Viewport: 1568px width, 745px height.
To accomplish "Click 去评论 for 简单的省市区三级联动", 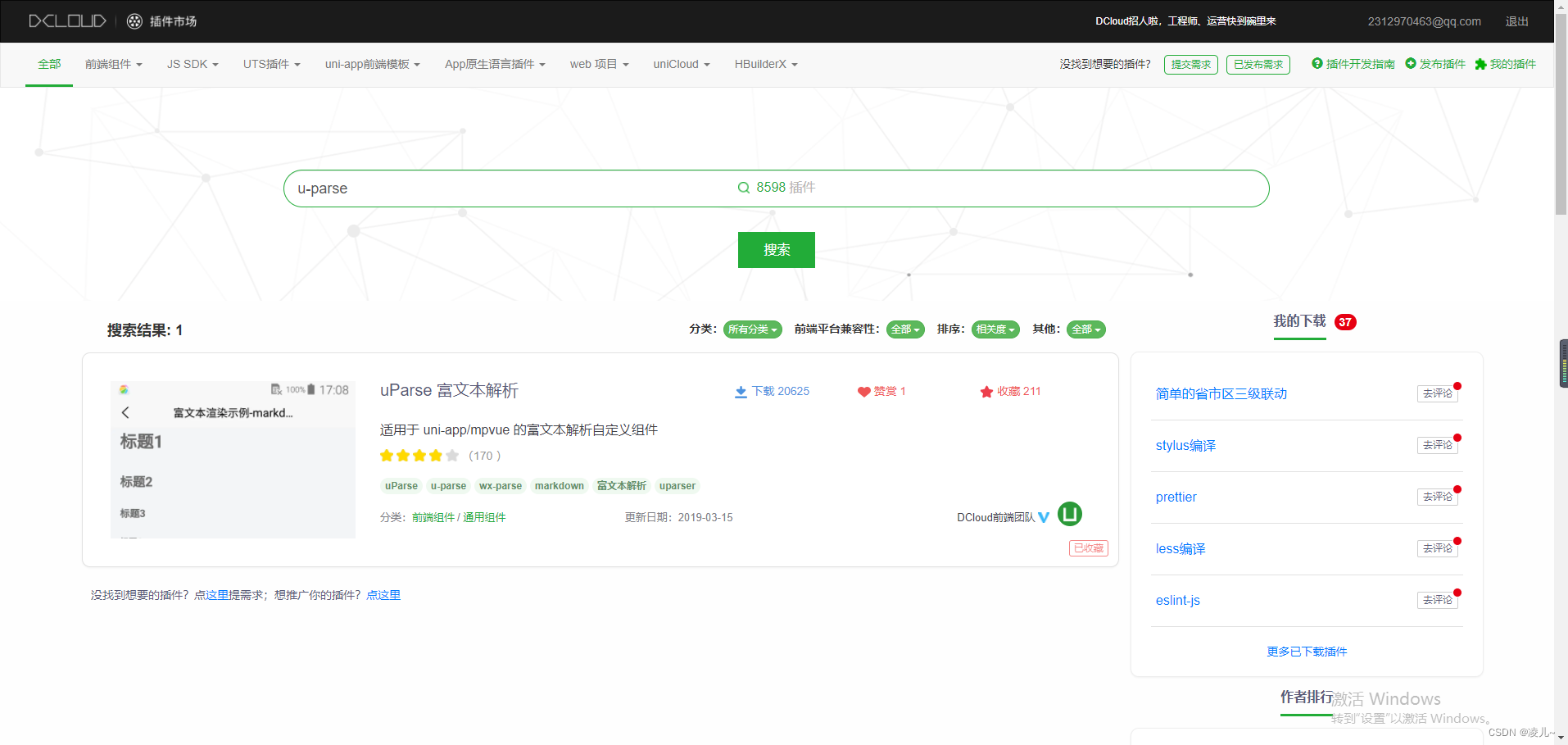I will [1438, 393].
